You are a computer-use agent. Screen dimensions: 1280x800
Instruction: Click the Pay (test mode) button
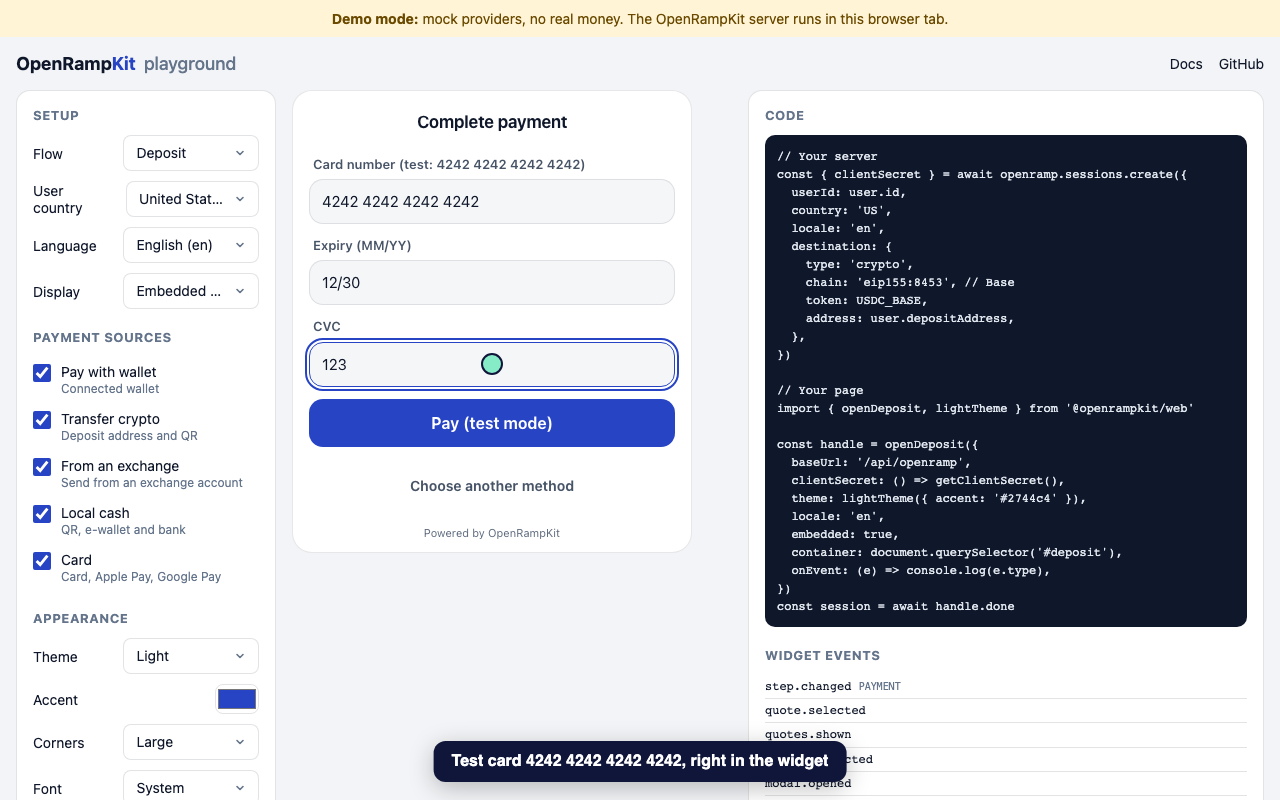[x=492, y=423]
